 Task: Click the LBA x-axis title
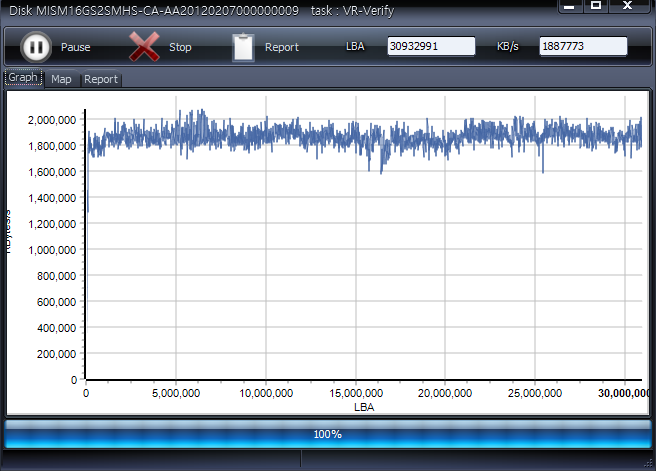[363, 407]
